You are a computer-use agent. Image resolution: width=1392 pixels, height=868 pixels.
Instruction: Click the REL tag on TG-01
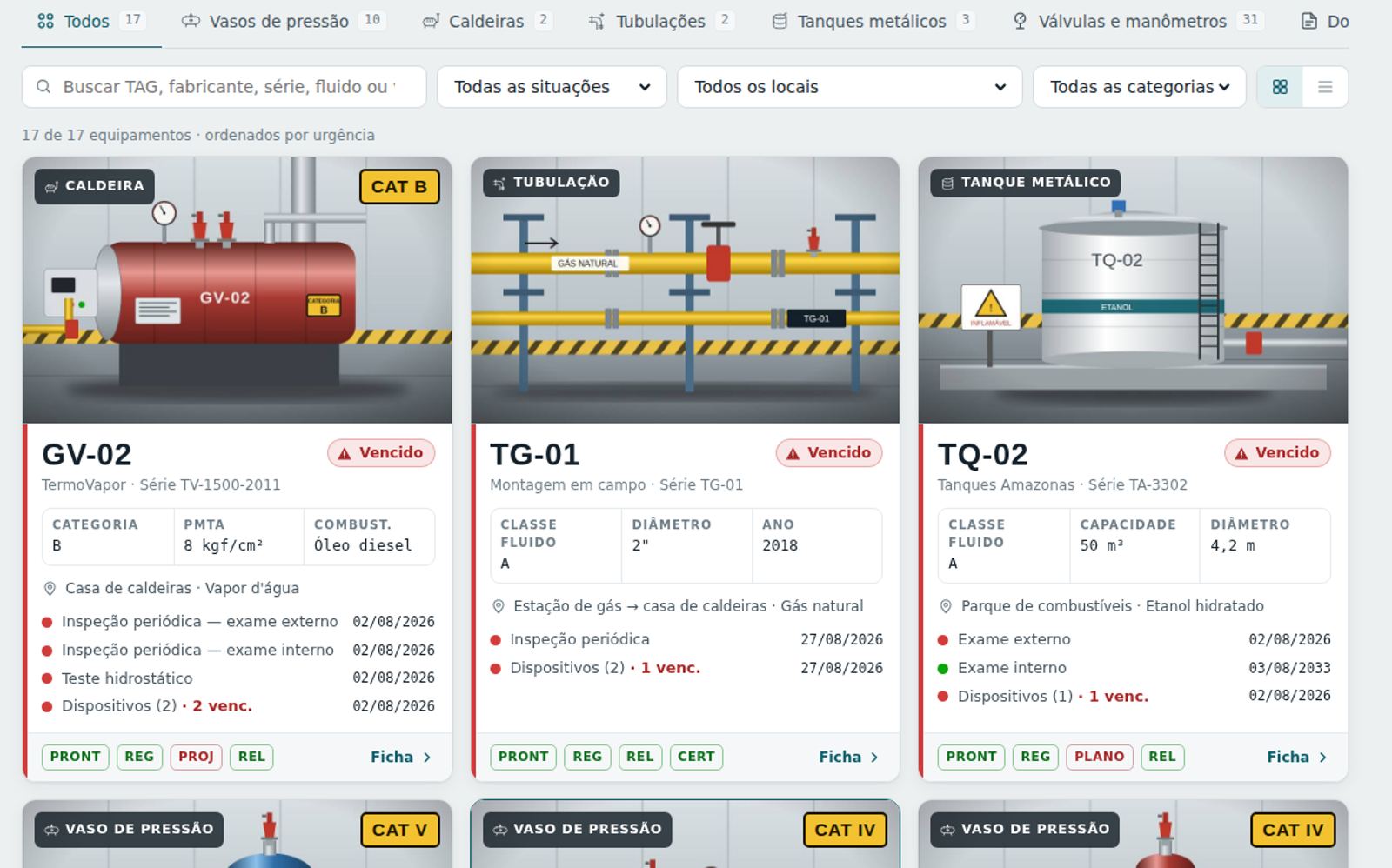pyautogui.click(x=640, y=758)
